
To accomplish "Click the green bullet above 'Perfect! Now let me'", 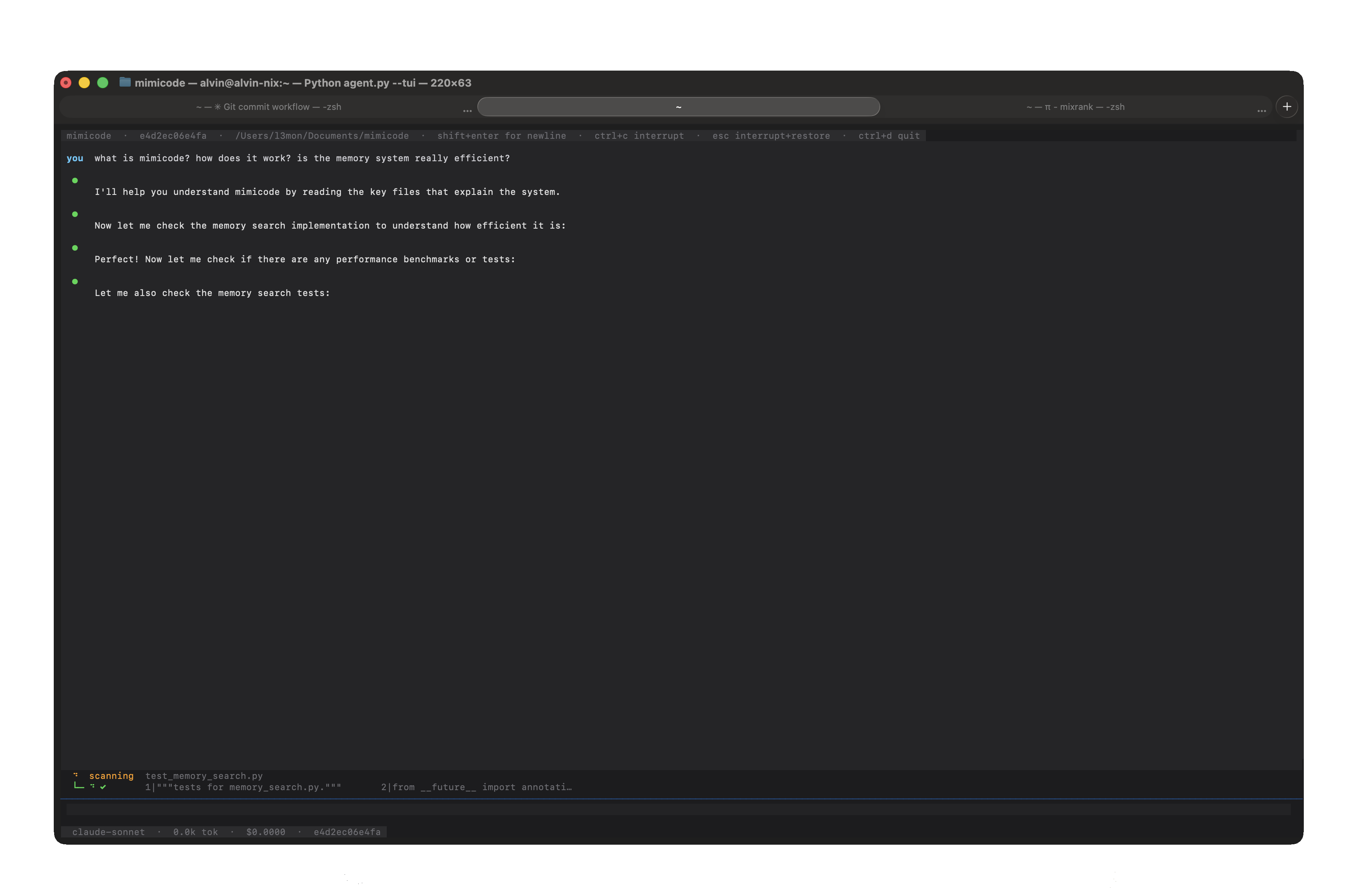I will tap(75, 248).
